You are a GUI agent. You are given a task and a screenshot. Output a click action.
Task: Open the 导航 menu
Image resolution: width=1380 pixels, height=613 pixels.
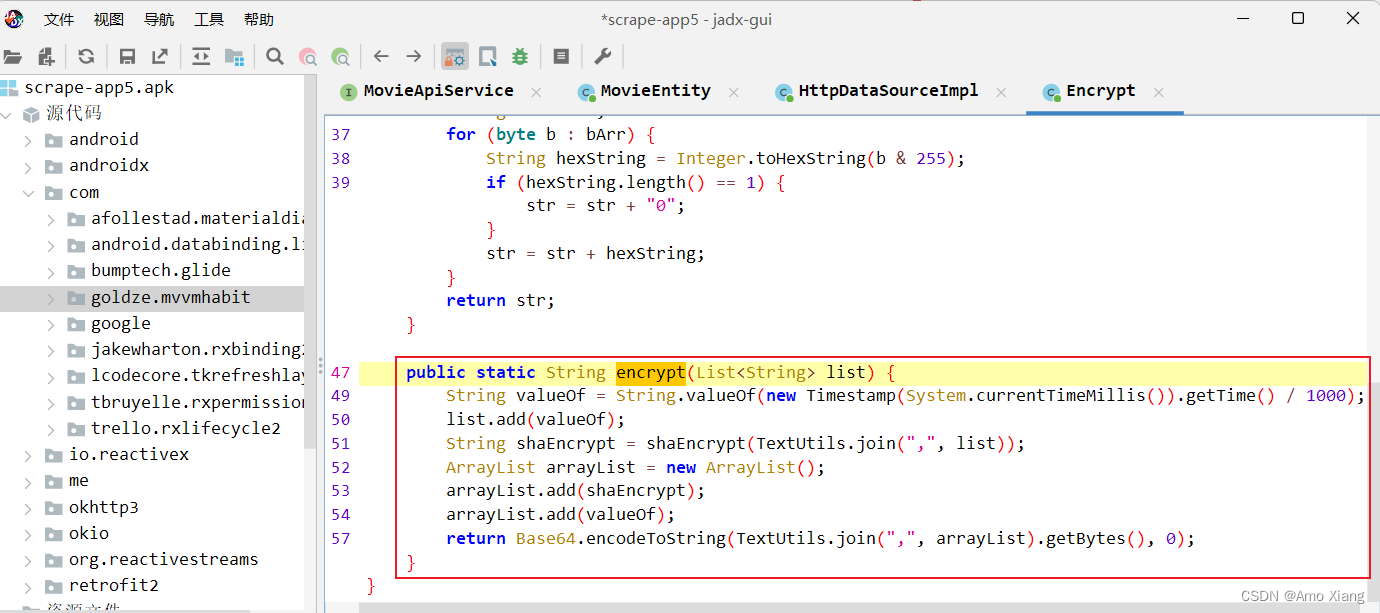point(159,19)
